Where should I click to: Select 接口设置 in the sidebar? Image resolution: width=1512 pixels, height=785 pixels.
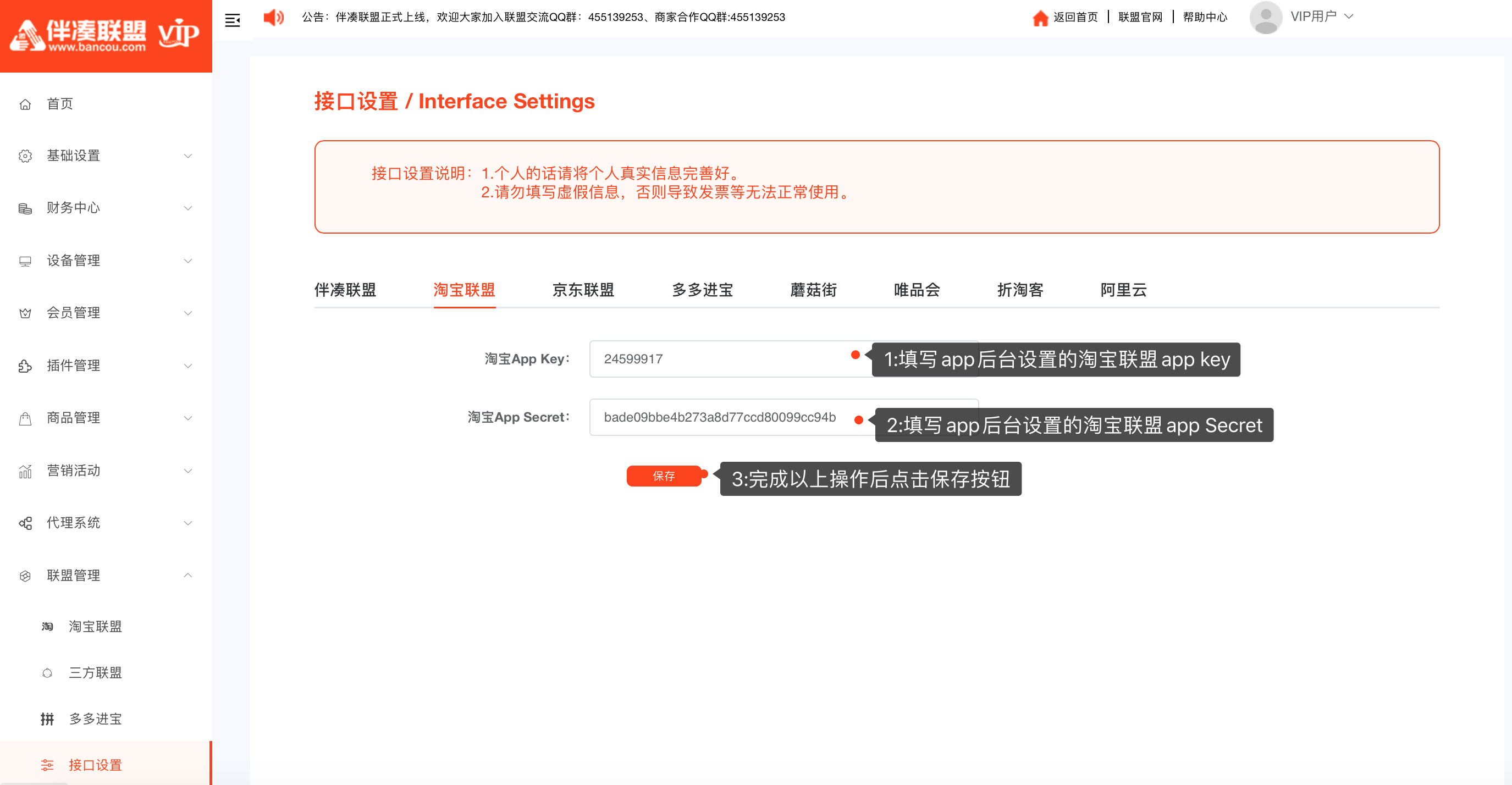point(106,765)
